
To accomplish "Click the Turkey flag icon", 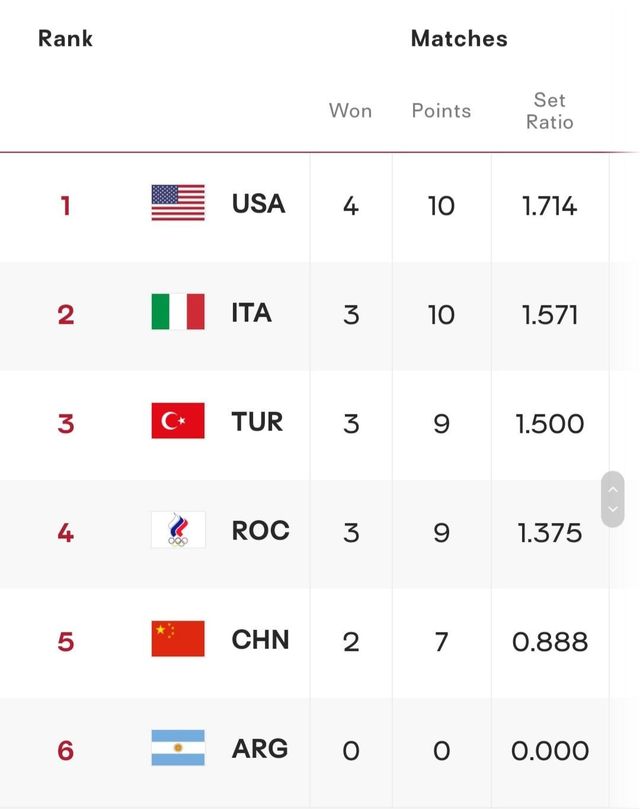I will 178,421.
